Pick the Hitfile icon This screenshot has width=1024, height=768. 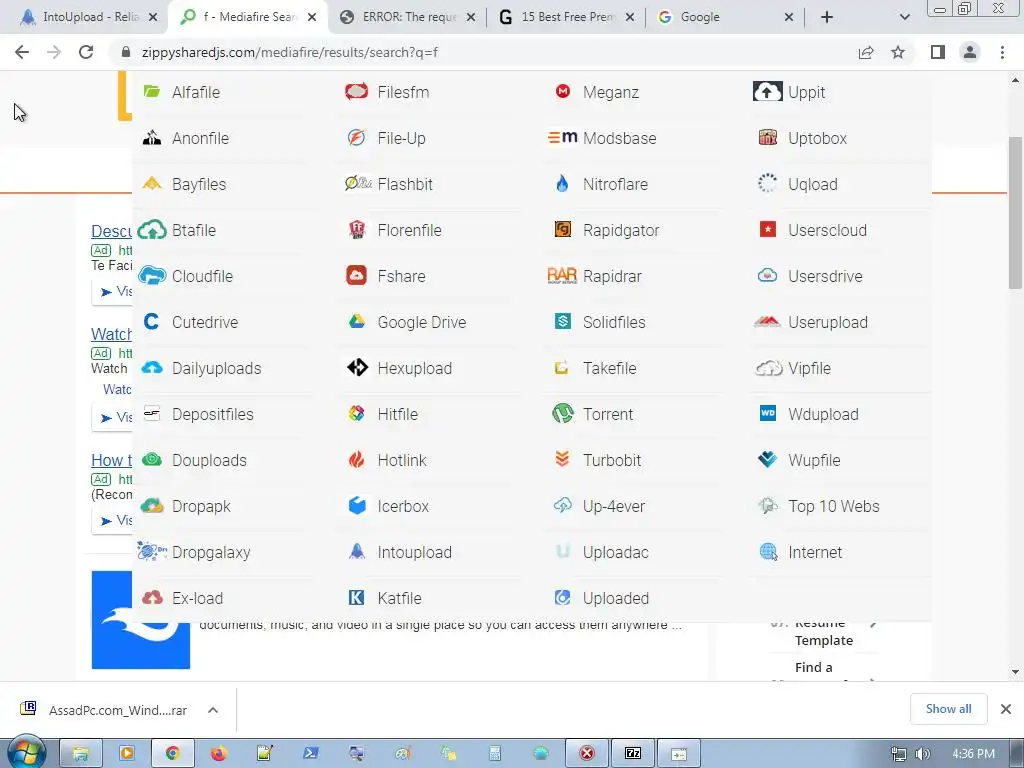pos(357,413)
